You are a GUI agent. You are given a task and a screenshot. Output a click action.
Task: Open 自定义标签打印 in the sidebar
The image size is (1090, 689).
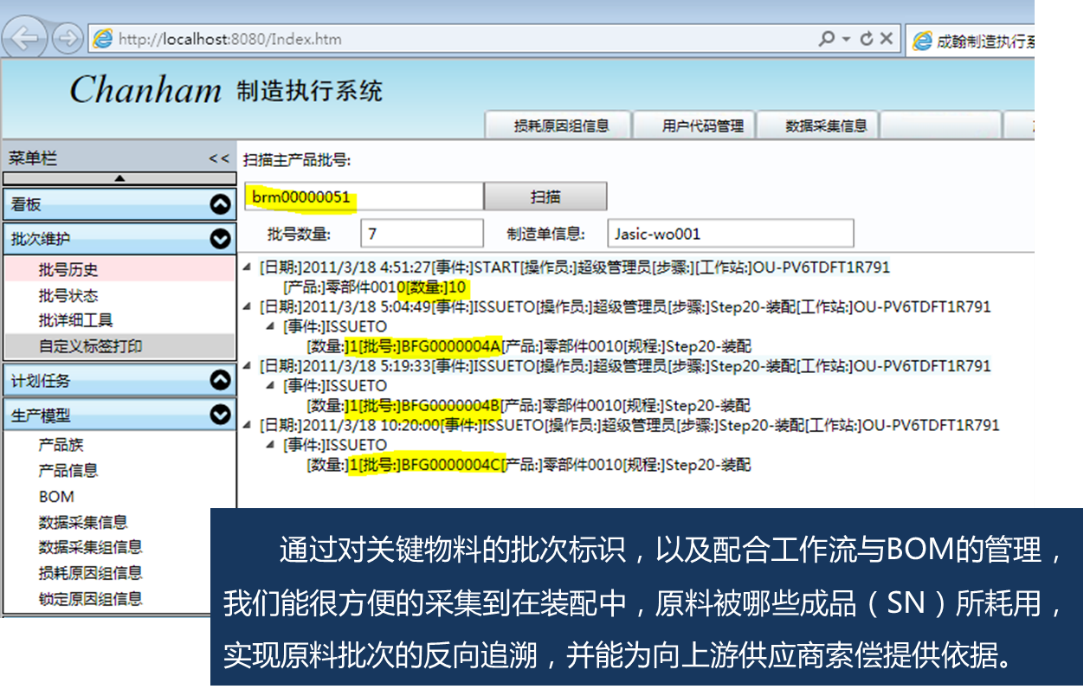91,344
